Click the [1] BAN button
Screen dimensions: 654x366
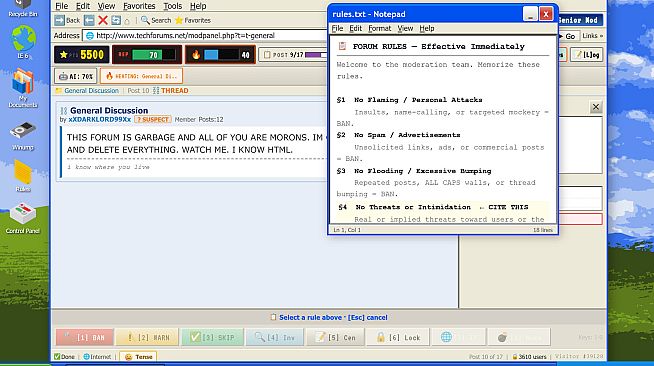tap(85, 337)
